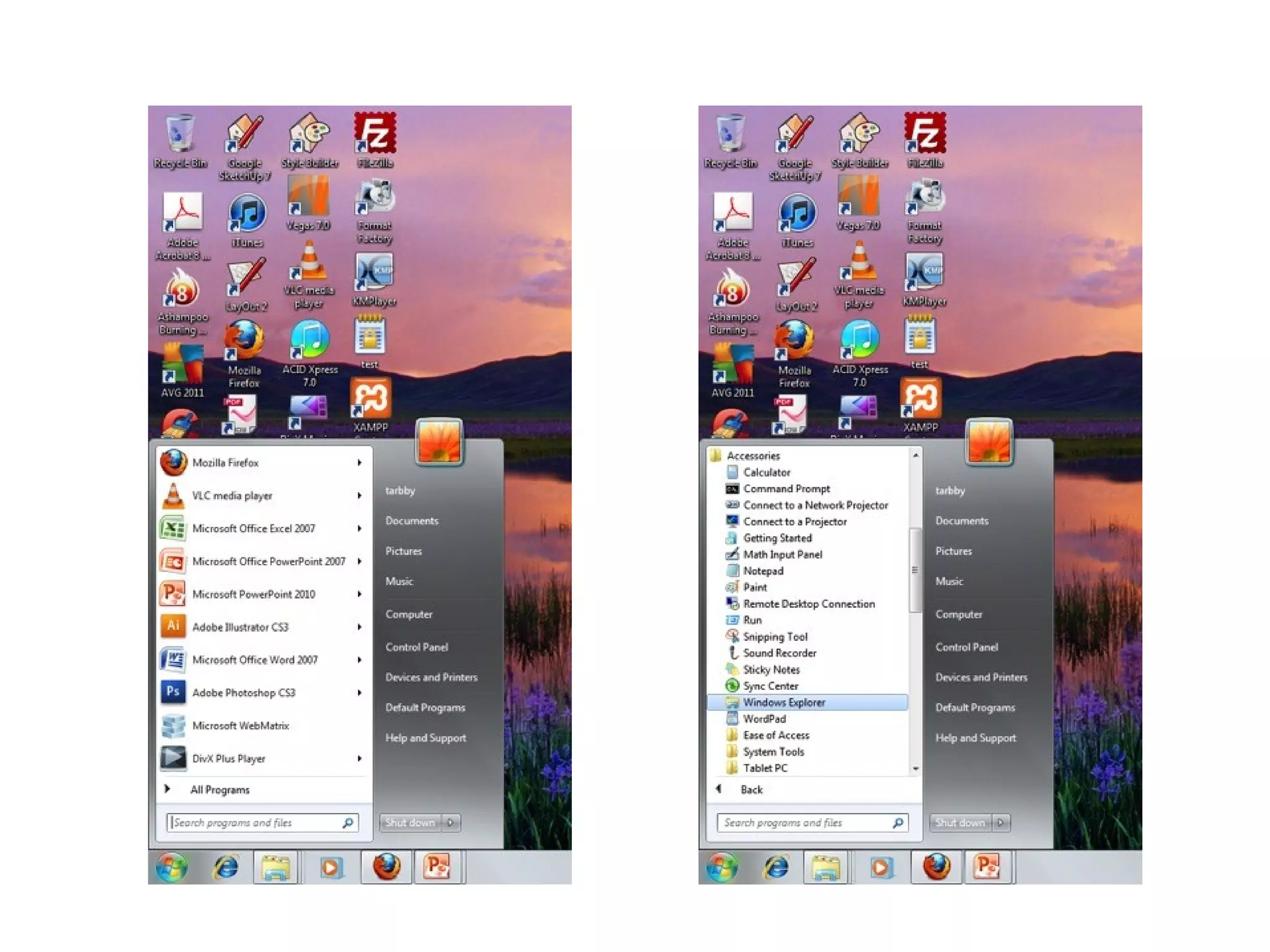Launch Command Prompt from Accessories
Screen dimensions: 1270x952
[x=786, y=488]
